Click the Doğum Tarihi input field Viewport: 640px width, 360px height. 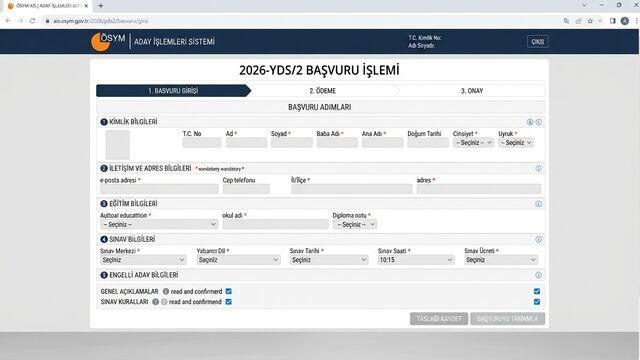point(428,143)
